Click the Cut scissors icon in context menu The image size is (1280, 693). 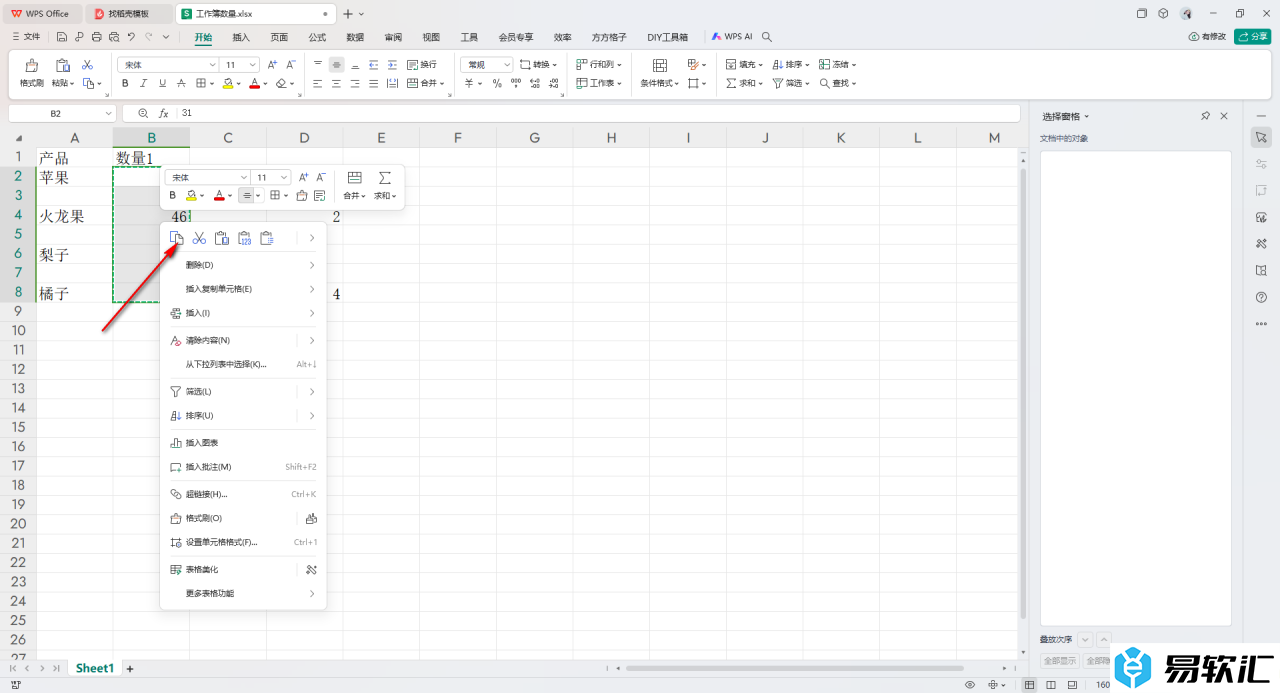[x=199, y=238]
